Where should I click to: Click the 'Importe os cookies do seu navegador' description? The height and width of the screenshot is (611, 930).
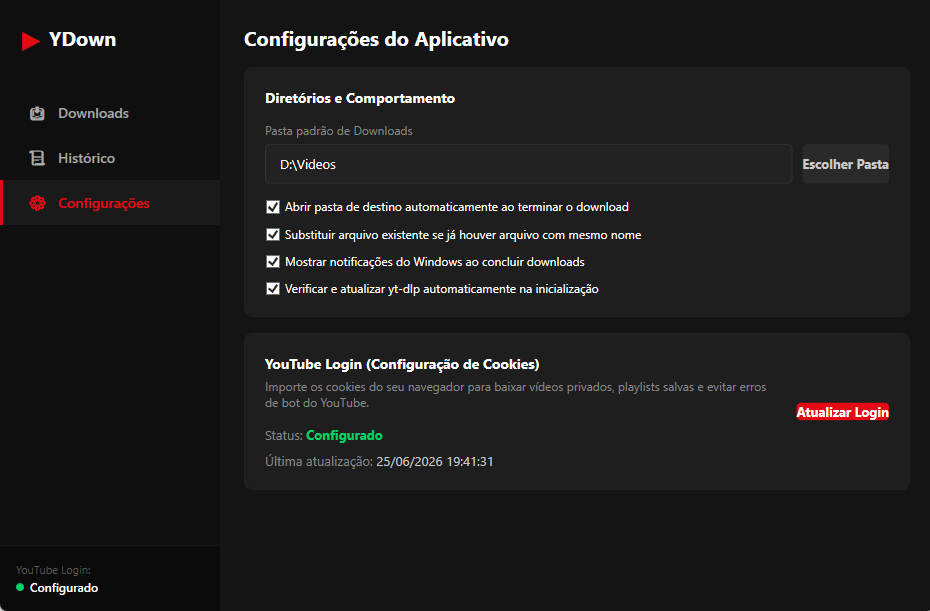coord(515,394)
